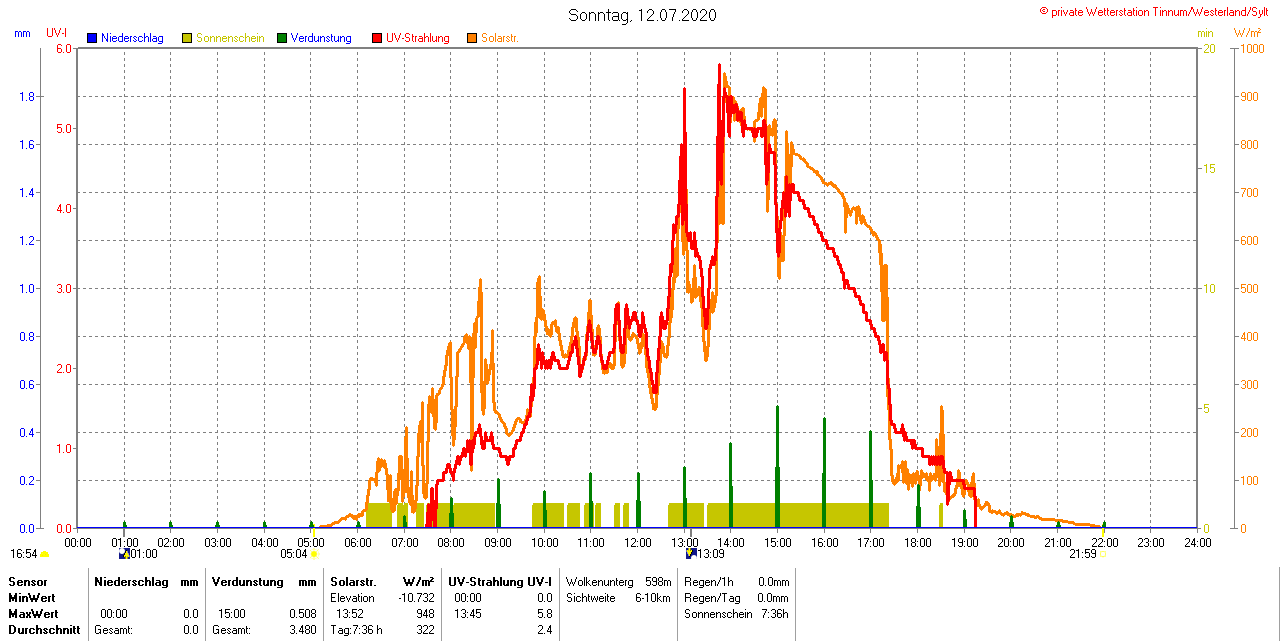Click the 6.0 value on the UV-I axis

tap(64, 49)
